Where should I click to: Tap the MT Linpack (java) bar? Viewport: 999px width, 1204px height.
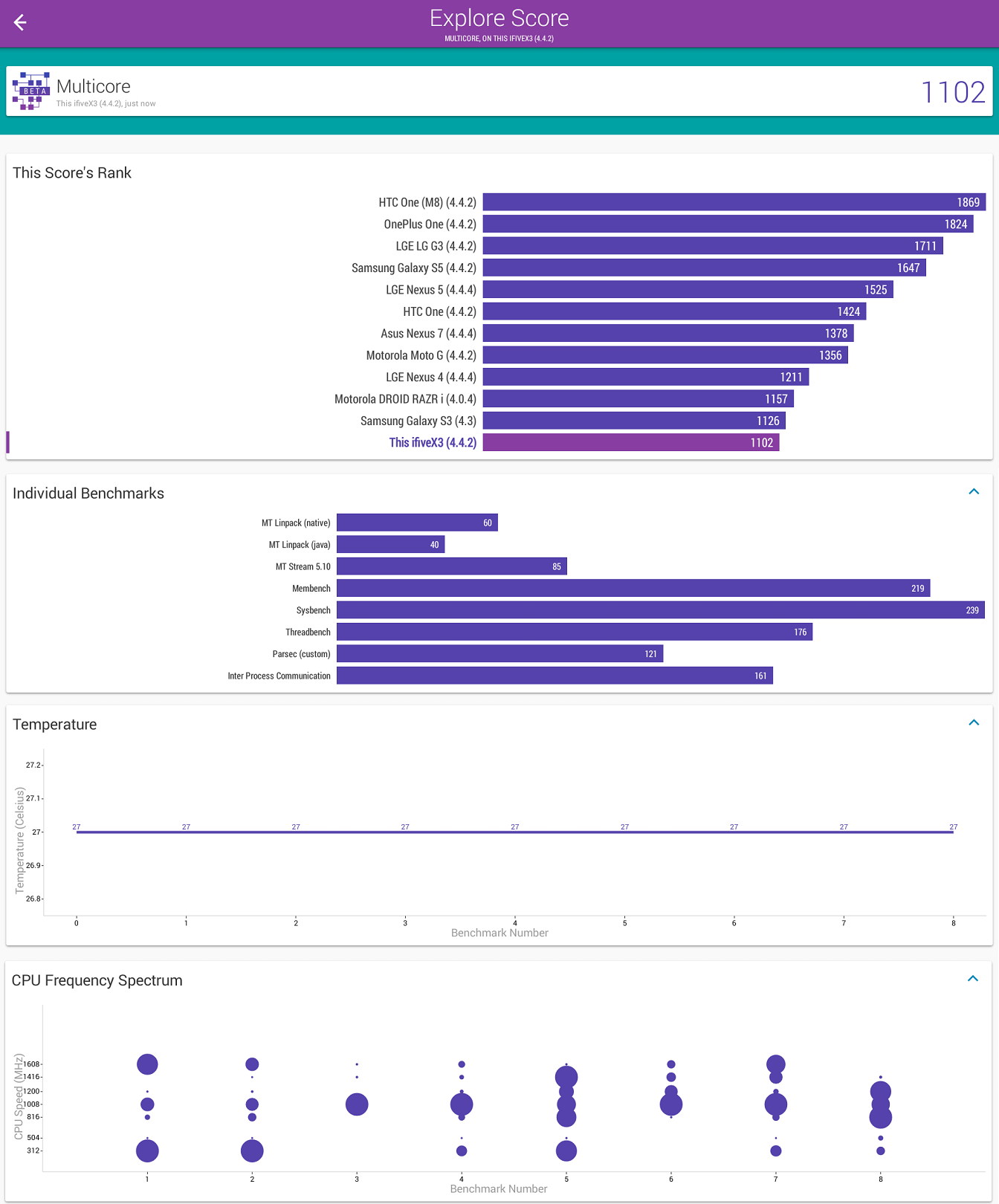pyautogui.click(x=391, y=545)
